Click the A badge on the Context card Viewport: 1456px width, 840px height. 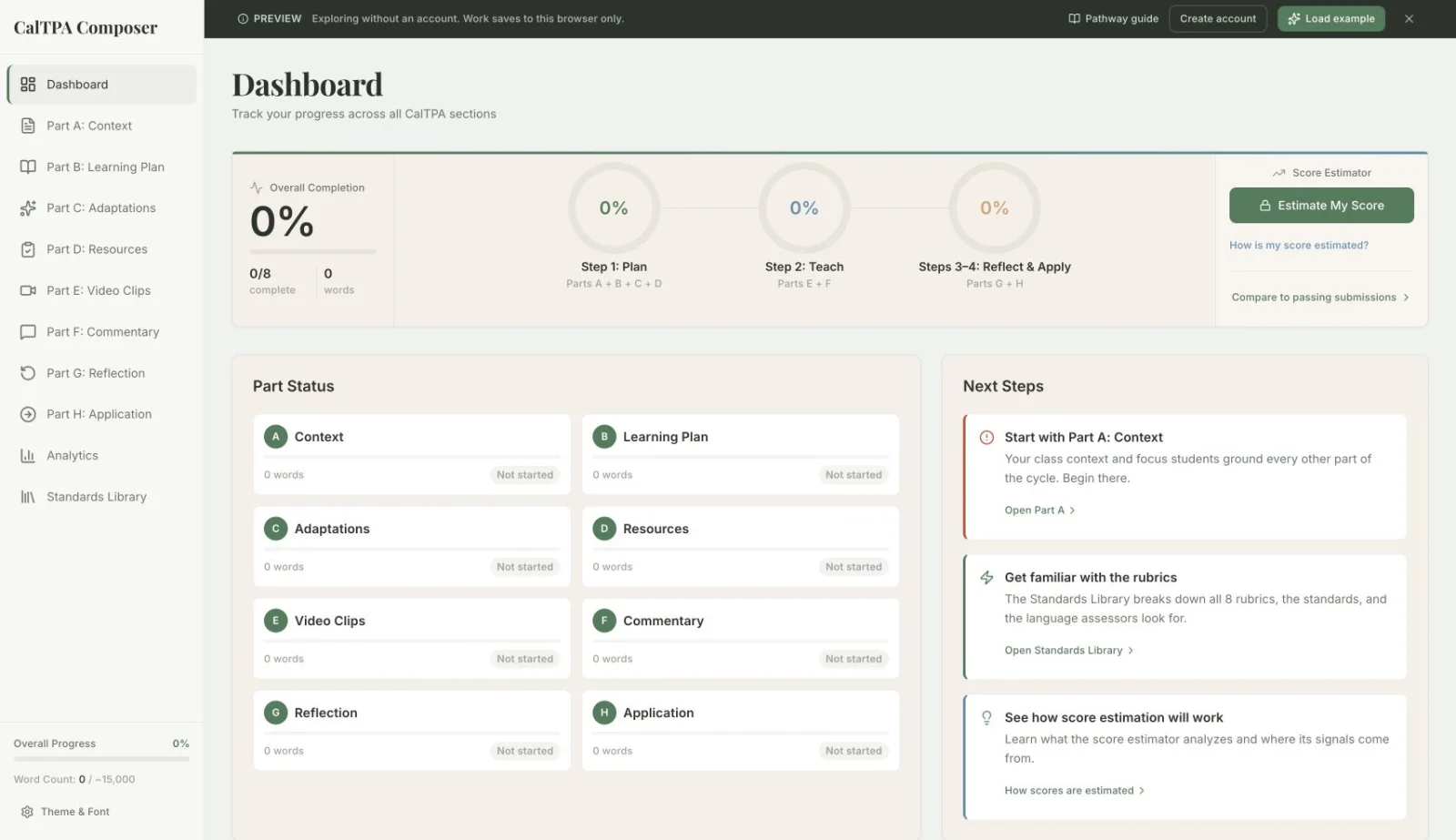pos(276,437)
